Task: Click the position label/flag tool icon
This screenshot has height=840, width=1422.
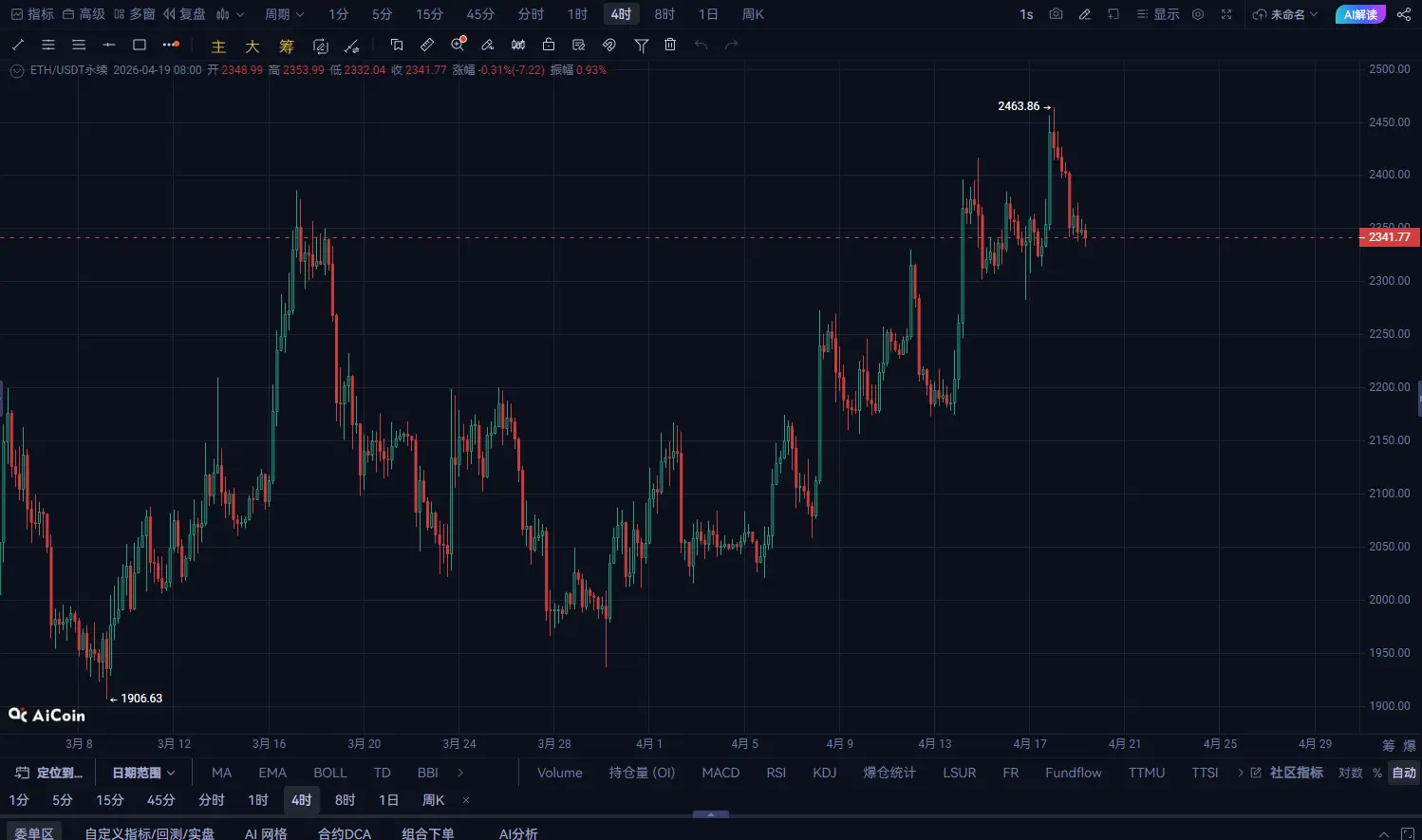Action: 397,45
